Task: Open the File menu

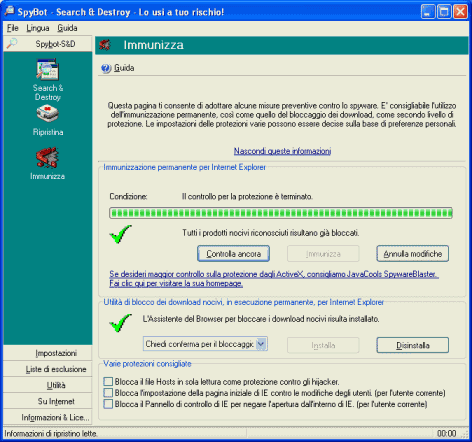Action: [13, 28]
